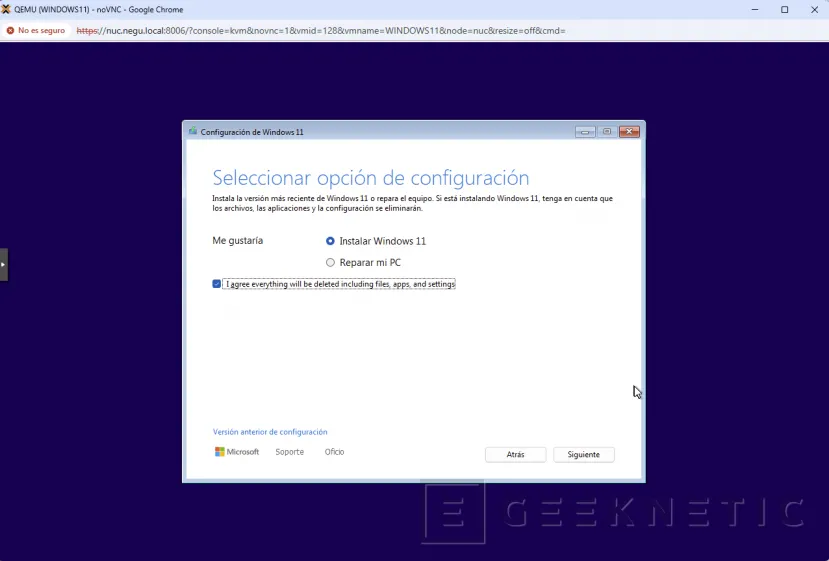
Task: Maximize the Google Chrome window
Action: pos(785,10)
